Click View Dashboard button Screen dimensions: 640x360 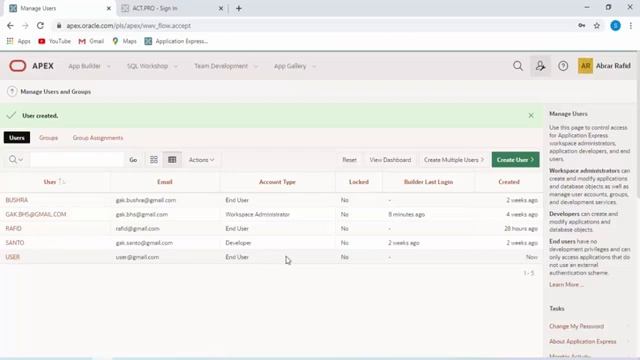(x=390, y=160)
